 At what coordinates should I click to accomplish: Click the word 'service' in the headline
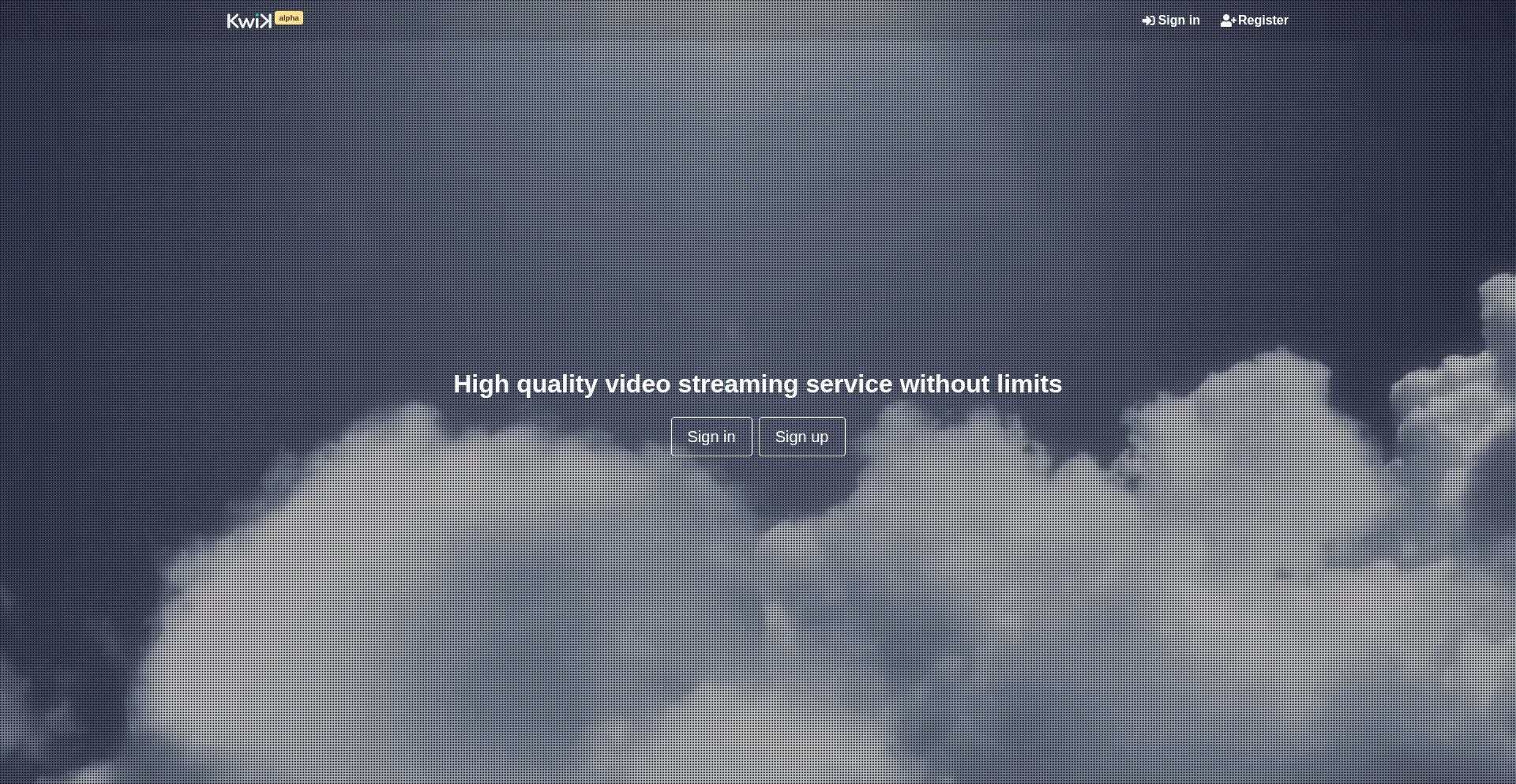(849, 384)
